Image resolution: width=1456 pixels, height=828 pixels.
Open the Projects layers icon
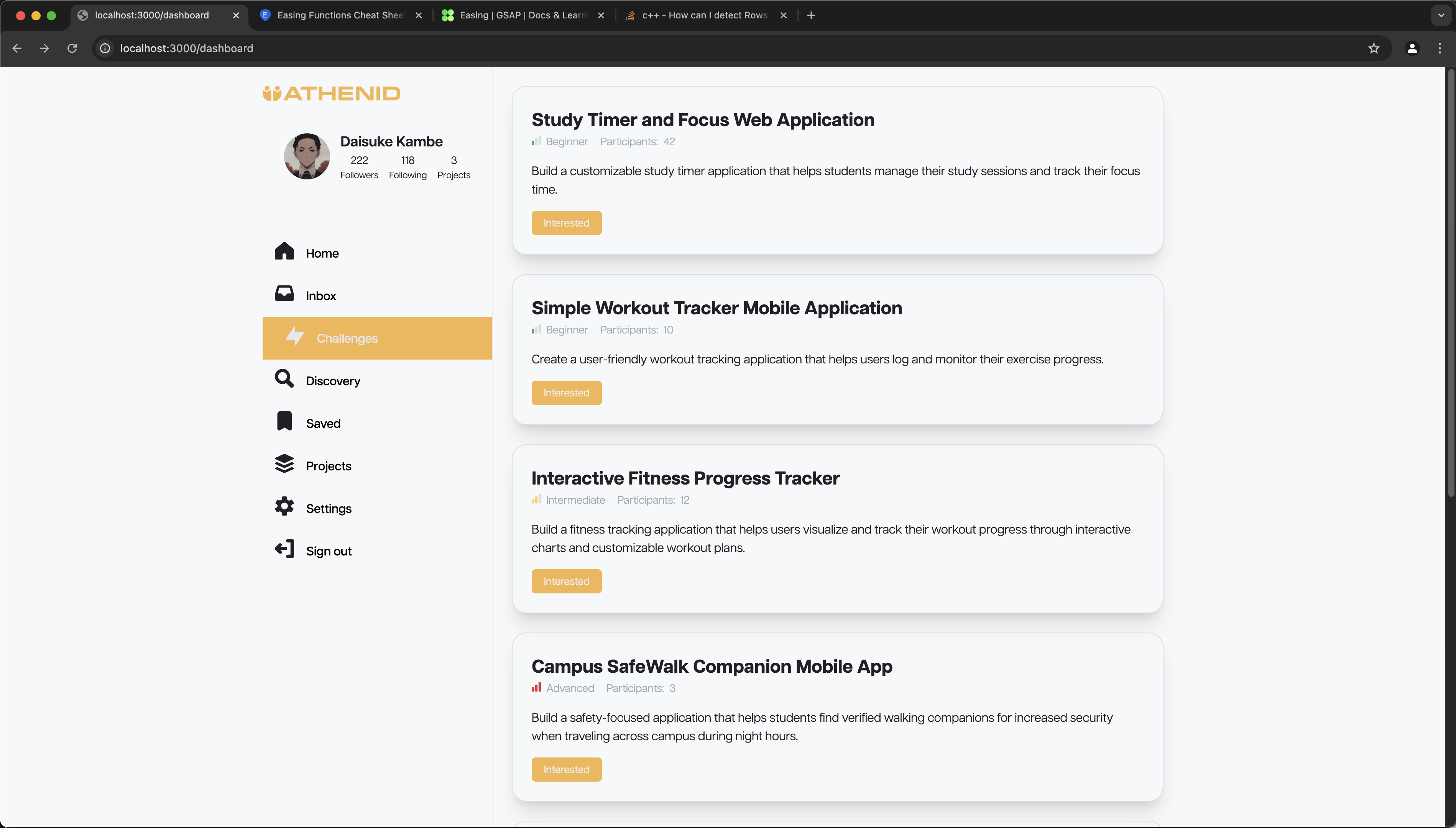point(284,464)
